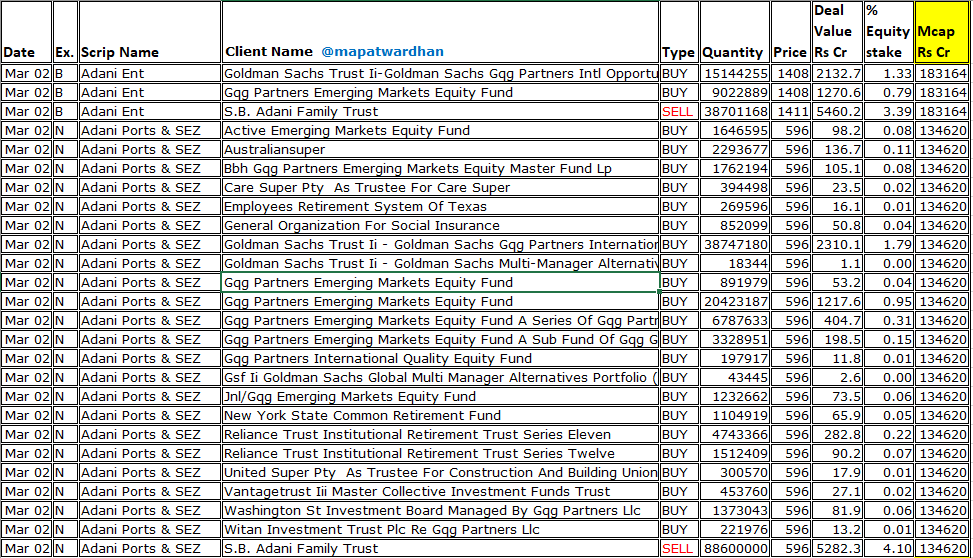Click Washington St Investment Board cell
973x558 pixels.
coord(440,511)
